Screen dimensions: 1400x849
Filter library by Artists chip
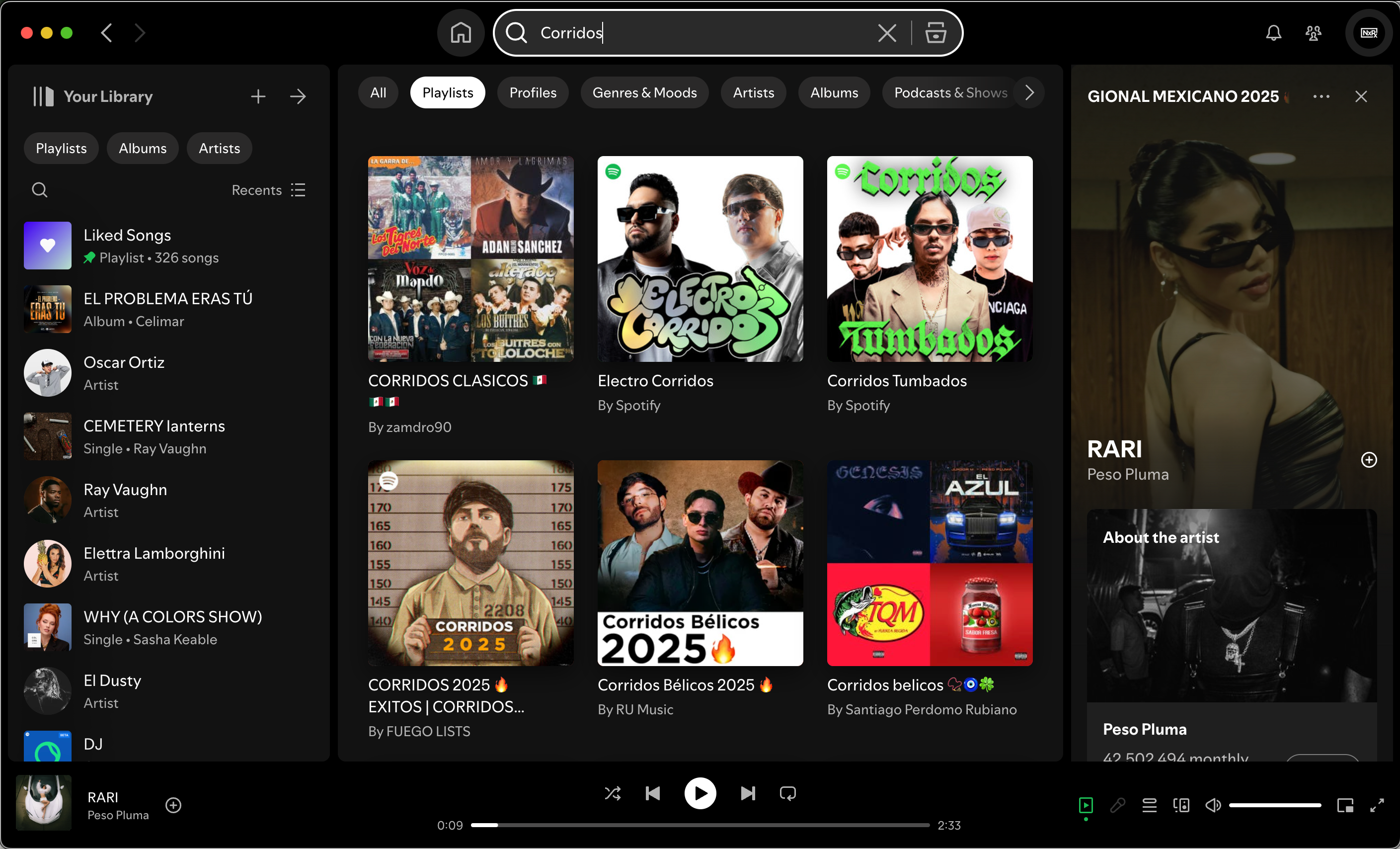pos(219,149)
